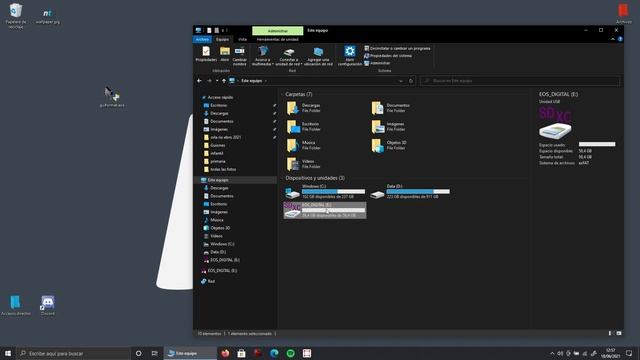Image resolution: width=640 pixels, height=360 pixels.
Task: Open wallpaper.jpg file on desktop
Action: click(x=47, y=16)
